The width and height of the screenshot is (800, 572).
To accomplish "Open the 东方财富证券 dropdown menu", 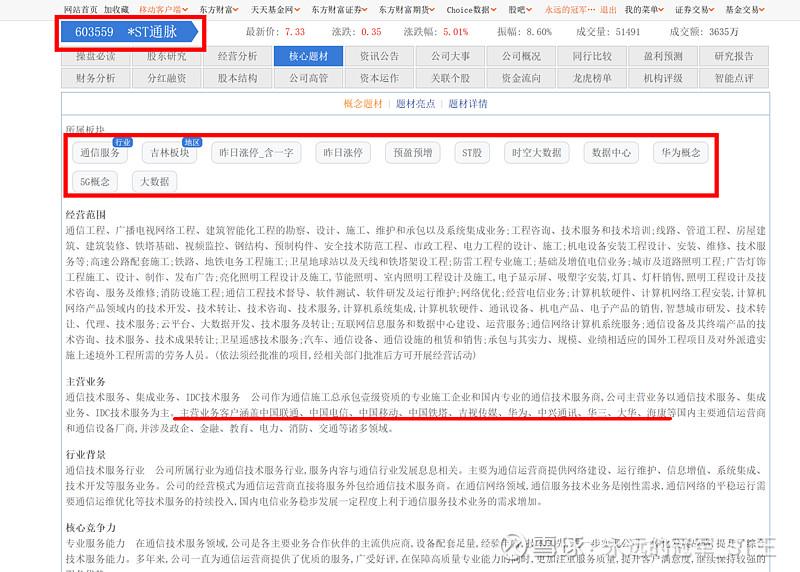I will click(x=339, y=10).
